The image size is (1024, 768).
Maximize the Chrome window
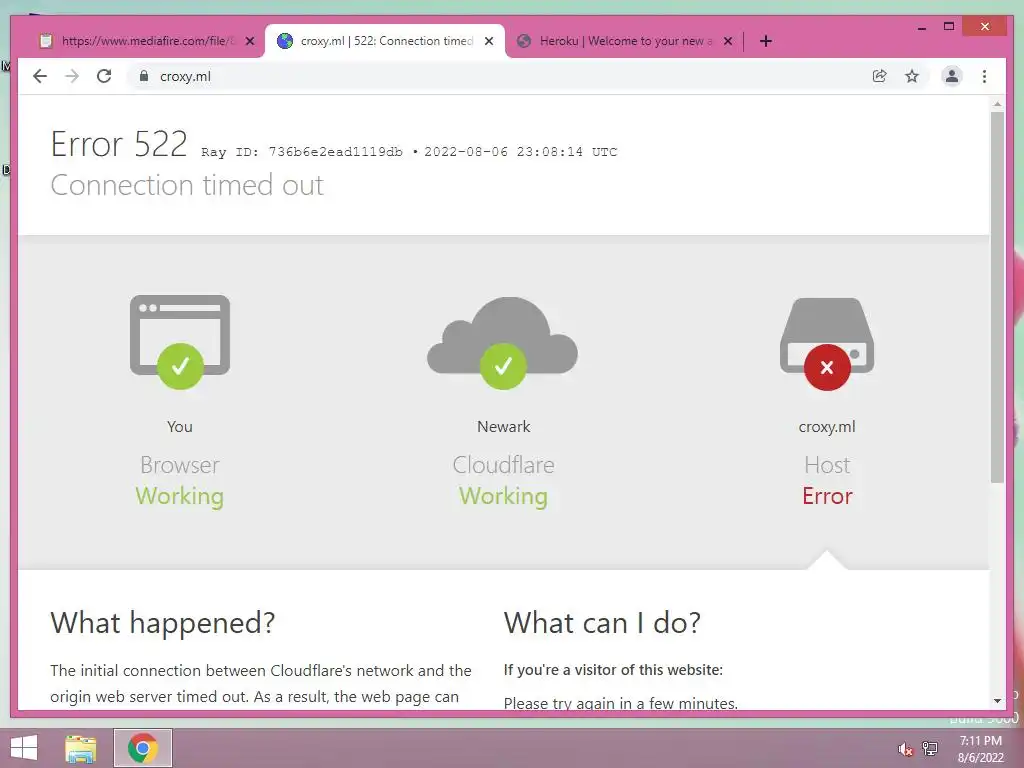coord(949,26)
